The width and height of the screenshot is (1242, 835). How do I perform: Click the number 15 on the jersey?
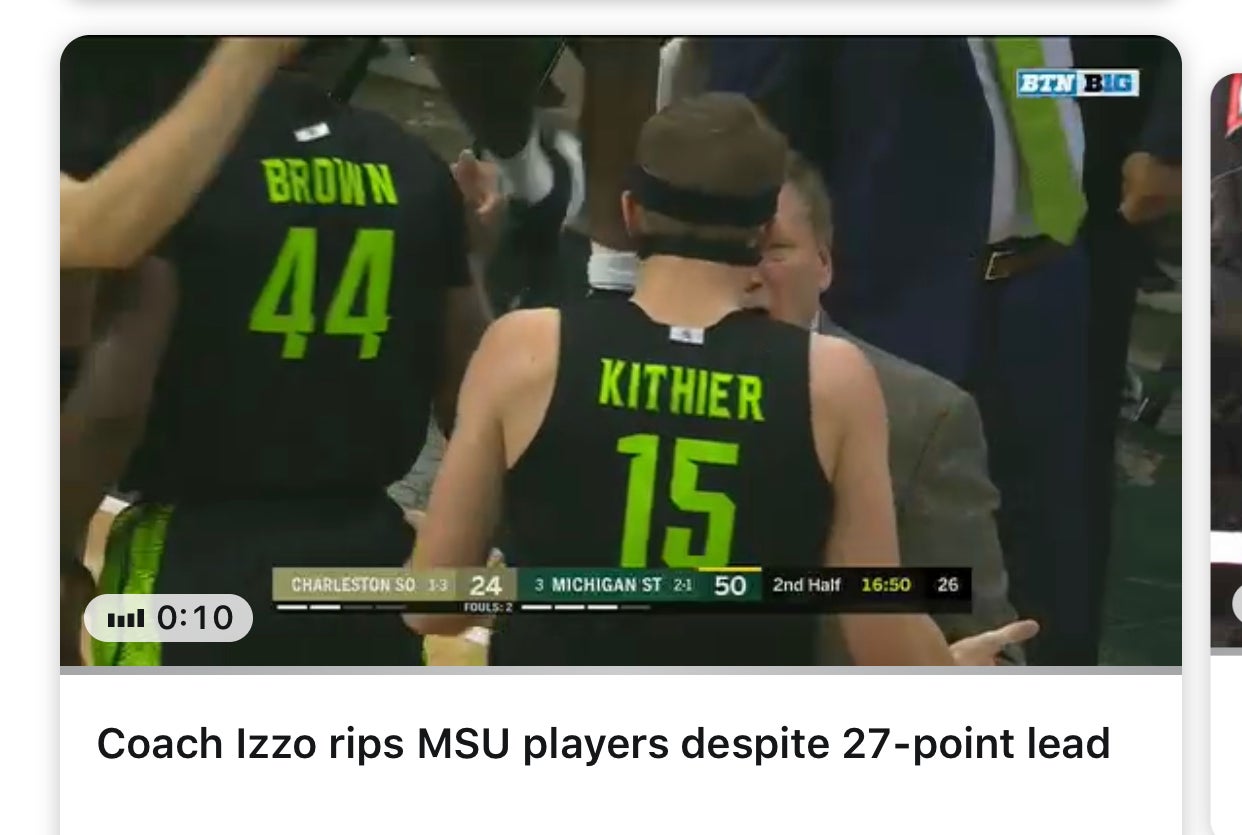pos(677,500)
